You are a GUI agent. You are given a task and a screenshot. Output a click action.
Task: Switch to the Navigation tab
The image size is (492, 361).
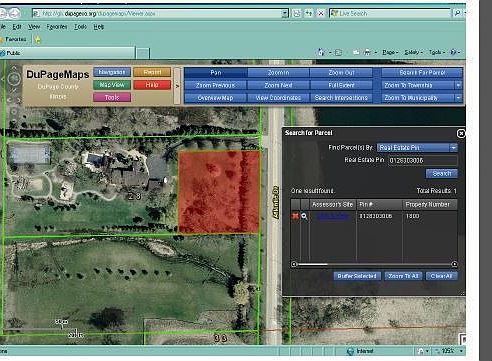[x=112, y=72]
